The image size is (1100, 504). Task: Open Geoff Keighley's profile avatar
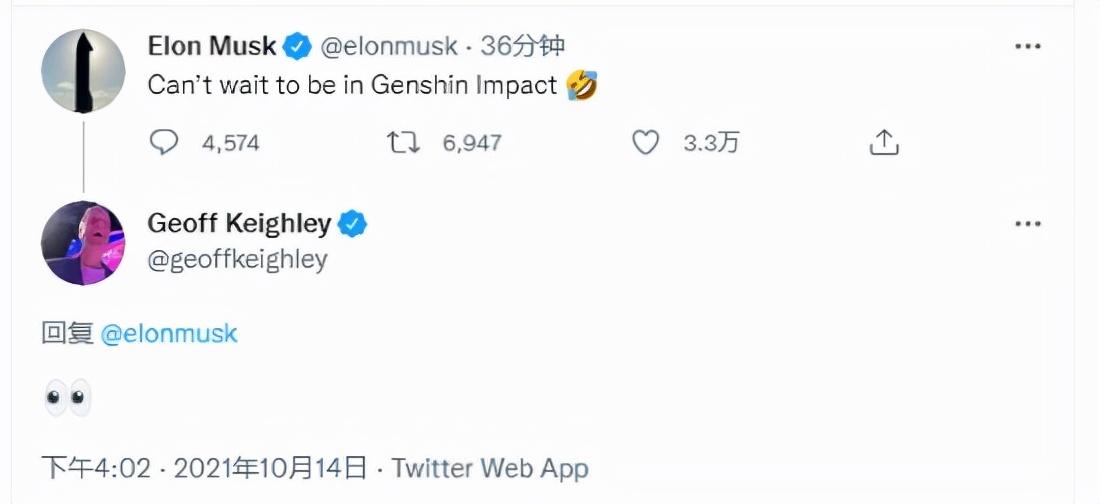click(83, 243)
